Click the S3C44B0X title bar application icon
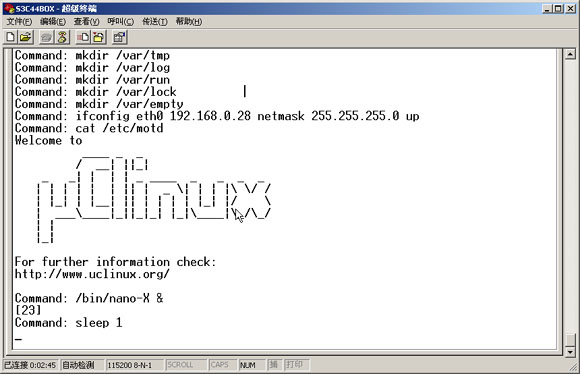 tap(9, 9)
